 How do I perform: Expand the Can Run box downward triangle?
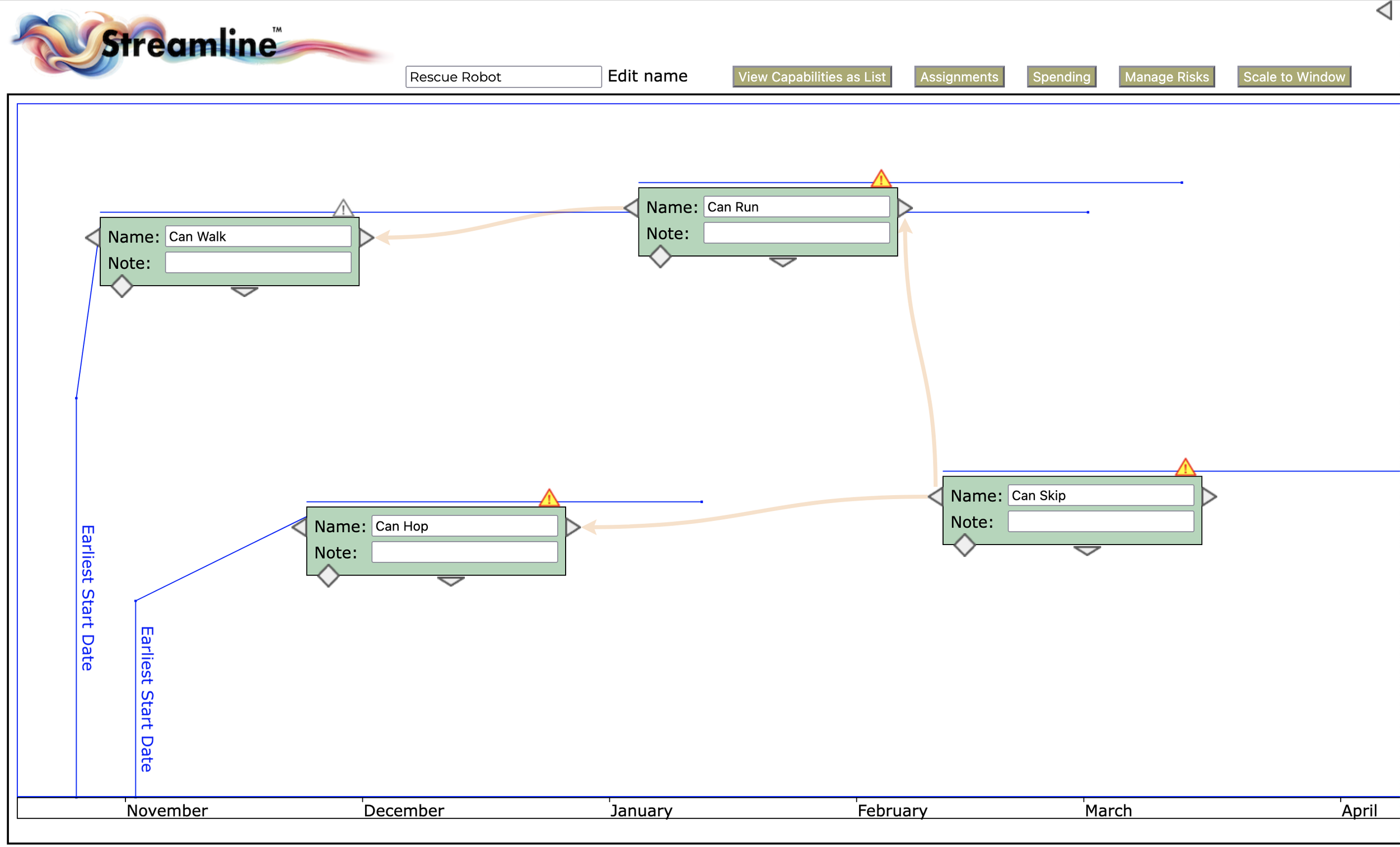click(782, 262)
